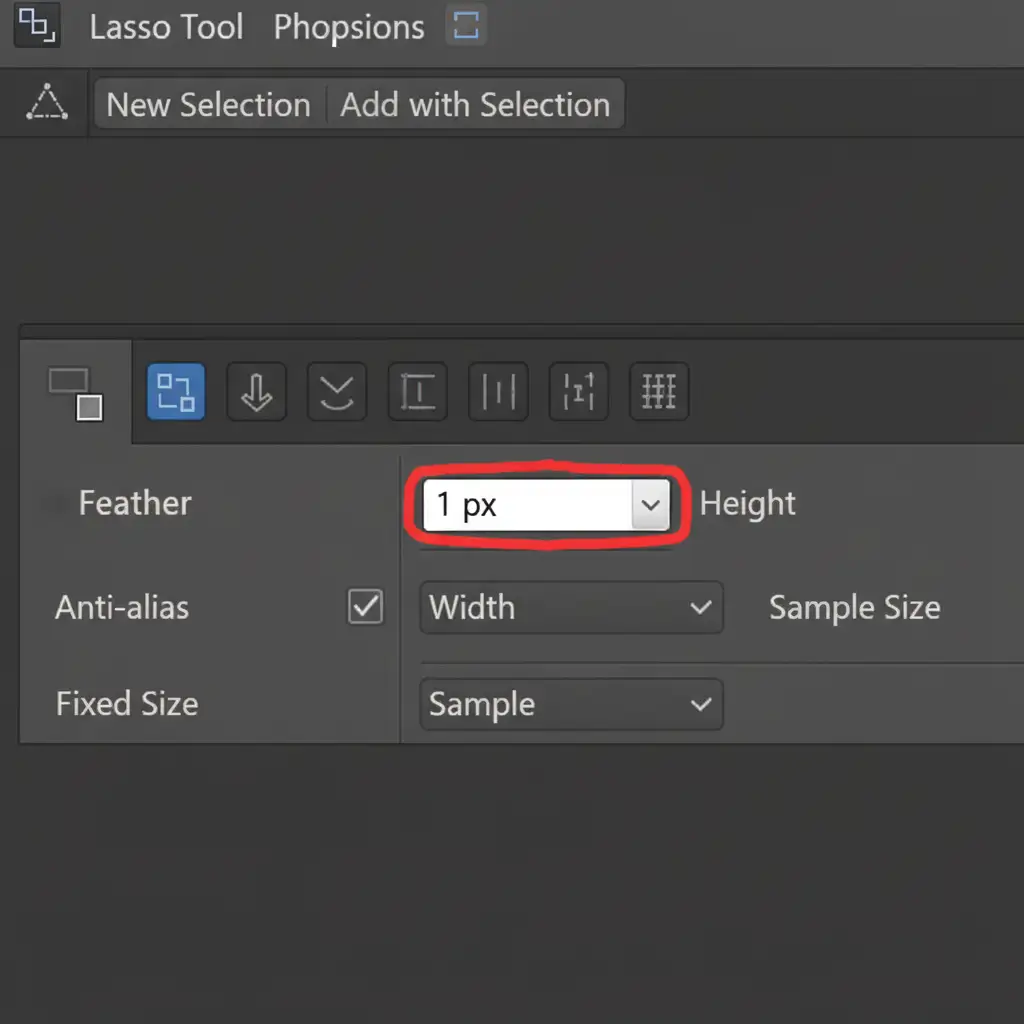Toggle the Anti-alias checkbox
Screen dimensions: 1024x1024
point(365,607)
